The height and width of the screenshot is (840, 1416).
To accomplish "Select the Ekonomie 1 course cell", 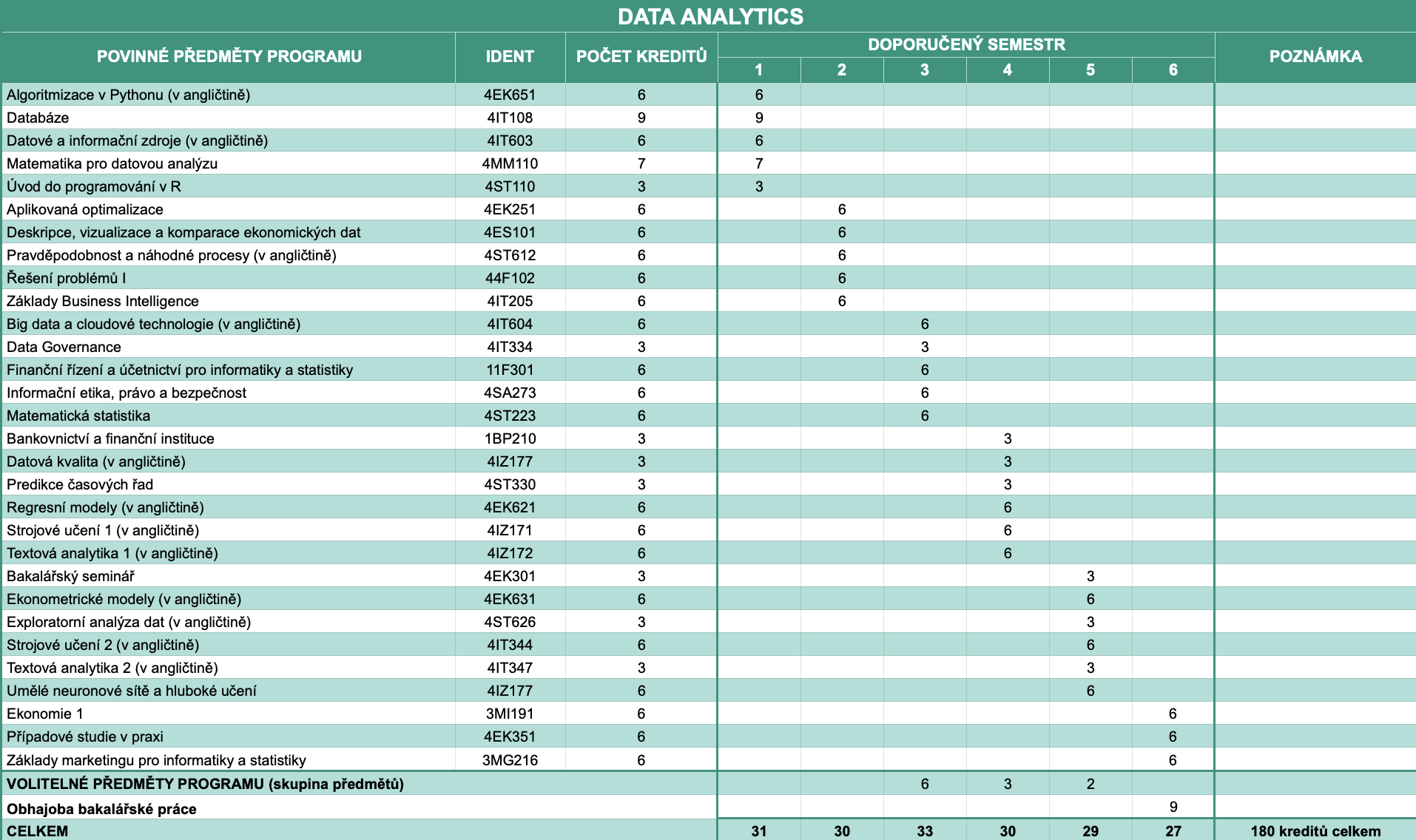I will [45, 714].
